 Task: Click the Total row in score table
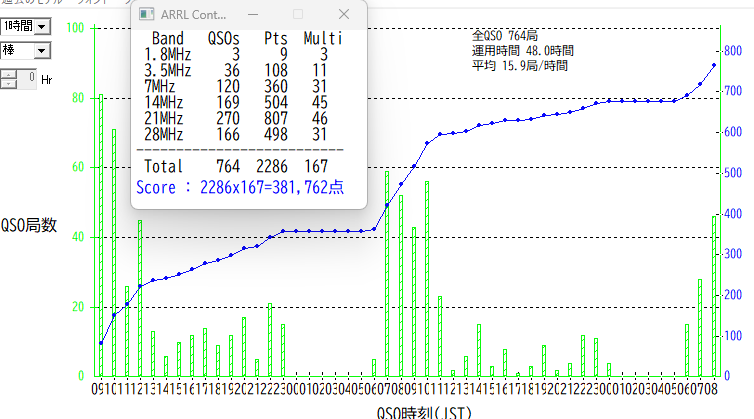click(x=240, y=166)
